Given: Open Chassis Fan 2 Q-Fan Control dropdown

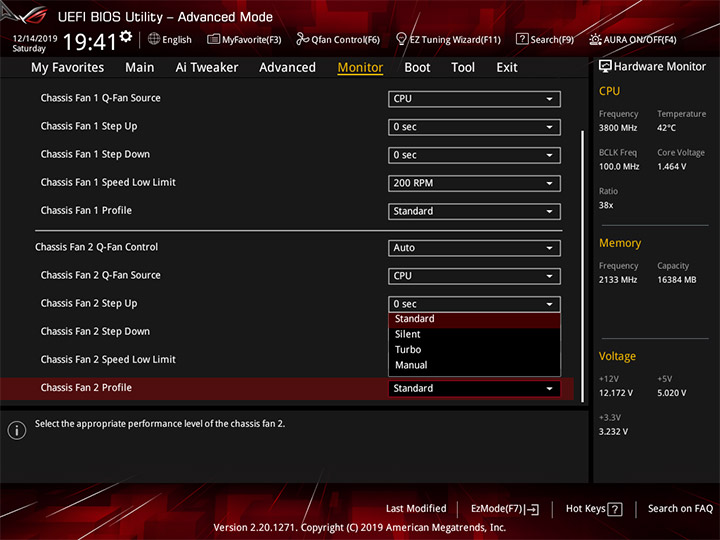Looking at the screenshot, I should pyautogui.click(x=474, y=248).
